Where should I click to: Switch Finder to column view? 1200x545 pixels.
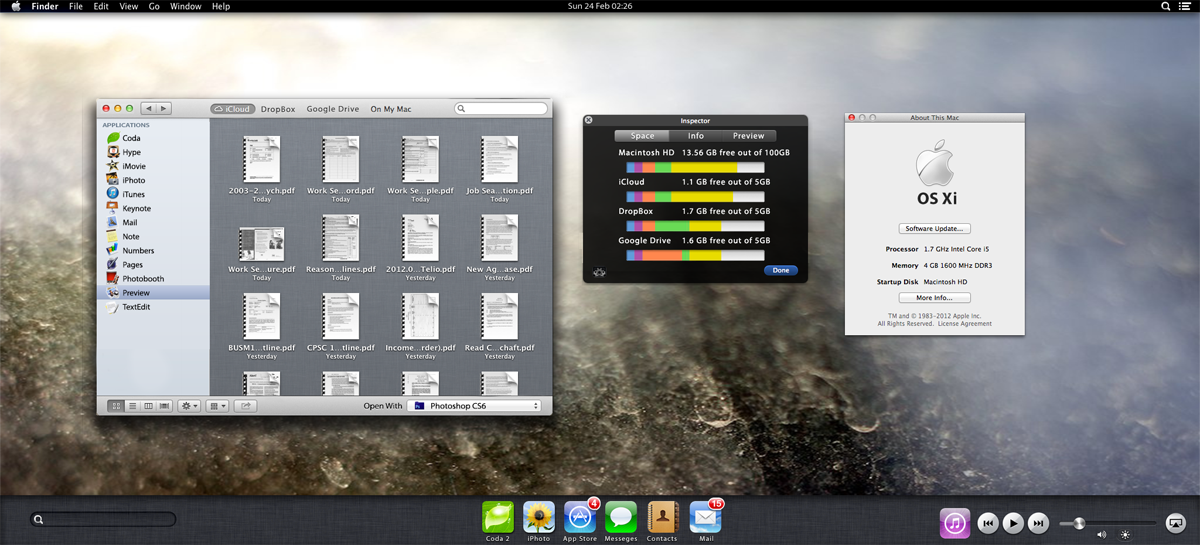point(148,406)
